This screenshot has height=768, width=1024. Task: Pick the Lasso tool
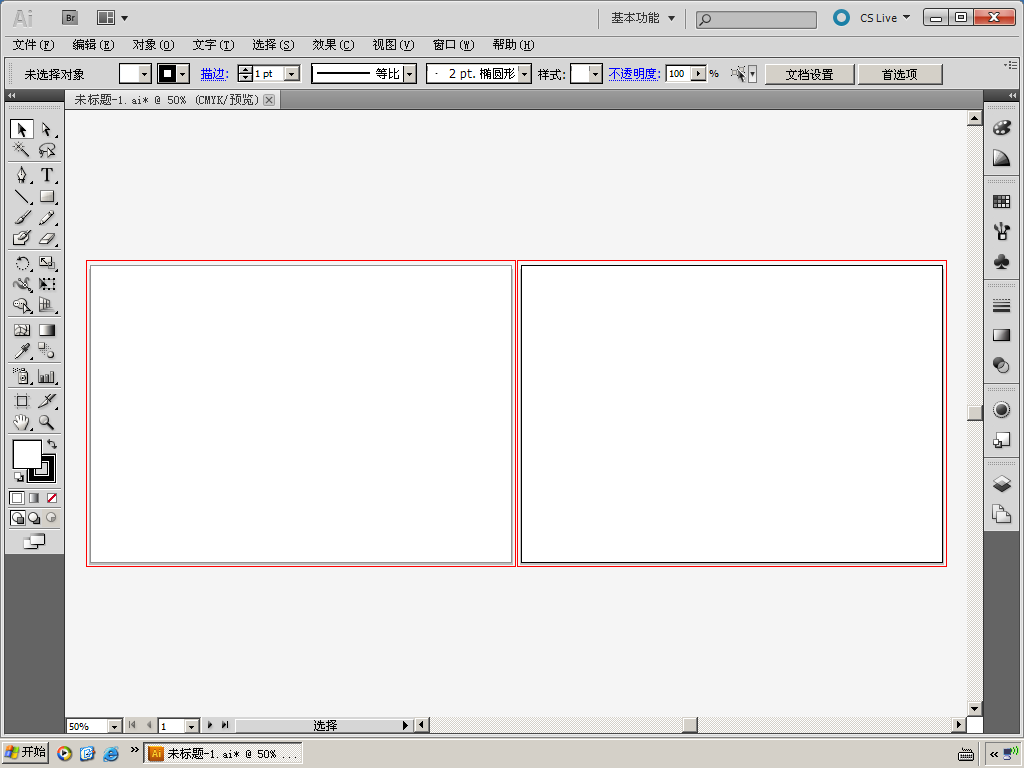[x=46, y=150]
